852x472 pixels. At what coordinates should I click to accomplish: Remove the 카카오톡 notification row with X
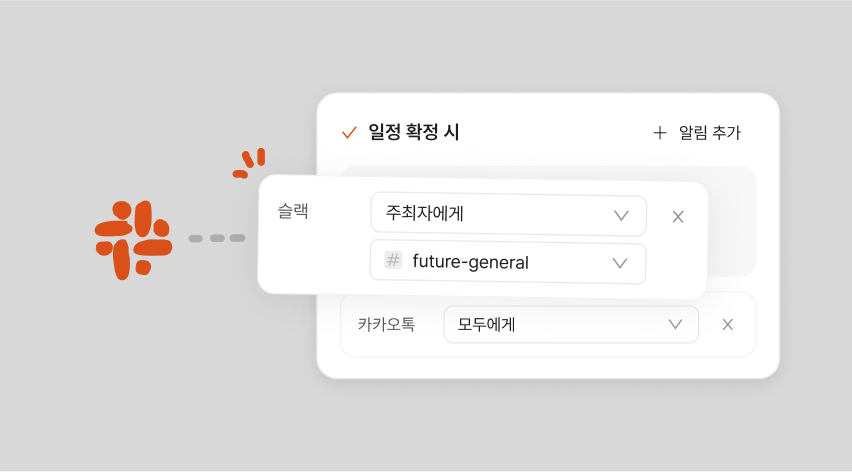coord(728,324)
